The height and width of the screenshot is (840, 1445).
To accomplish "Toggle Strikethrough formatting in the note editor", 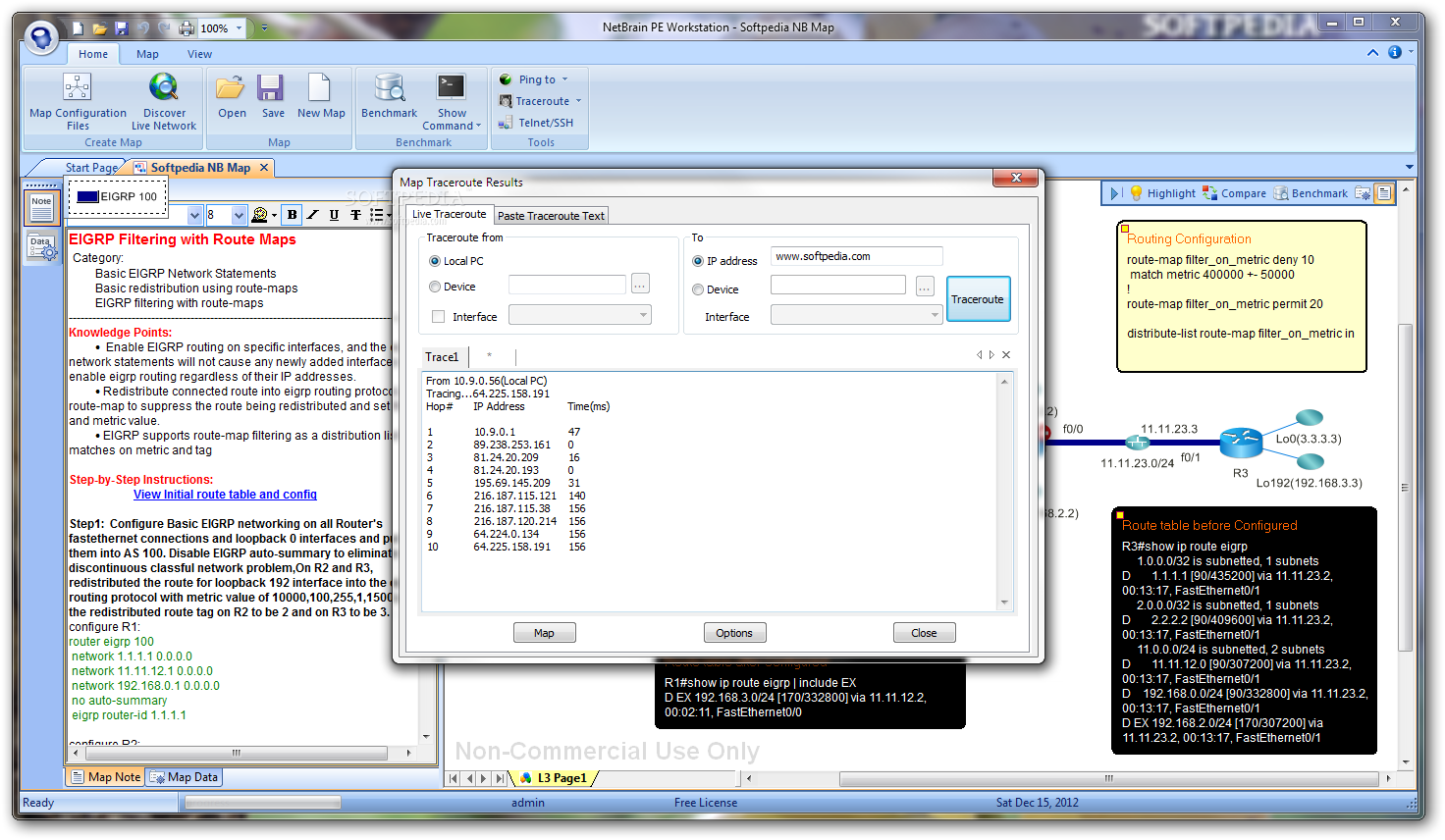I will click(355, 215).
